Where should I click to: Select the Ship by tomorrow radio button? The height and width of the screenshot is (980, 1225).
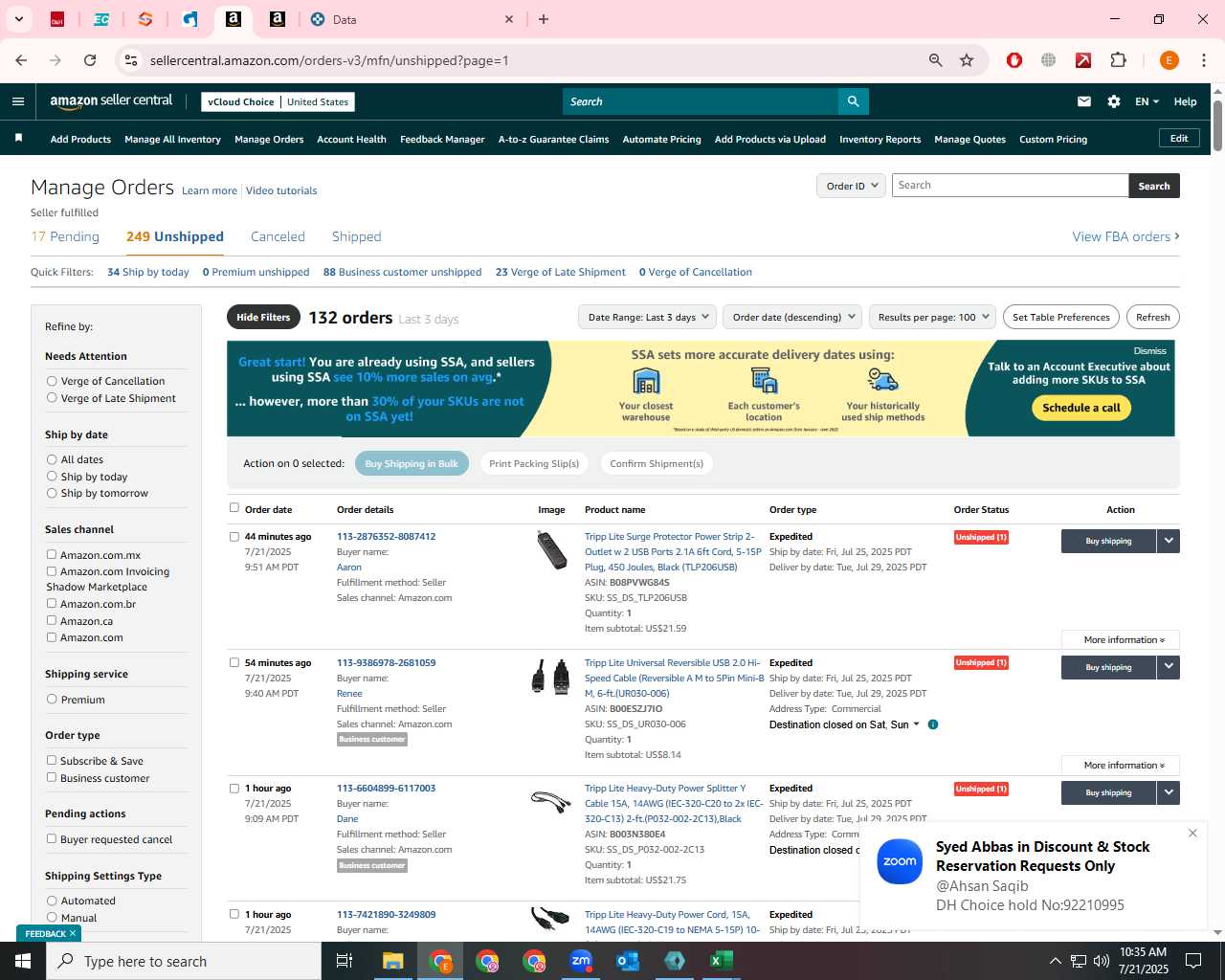tap(52, 493)
